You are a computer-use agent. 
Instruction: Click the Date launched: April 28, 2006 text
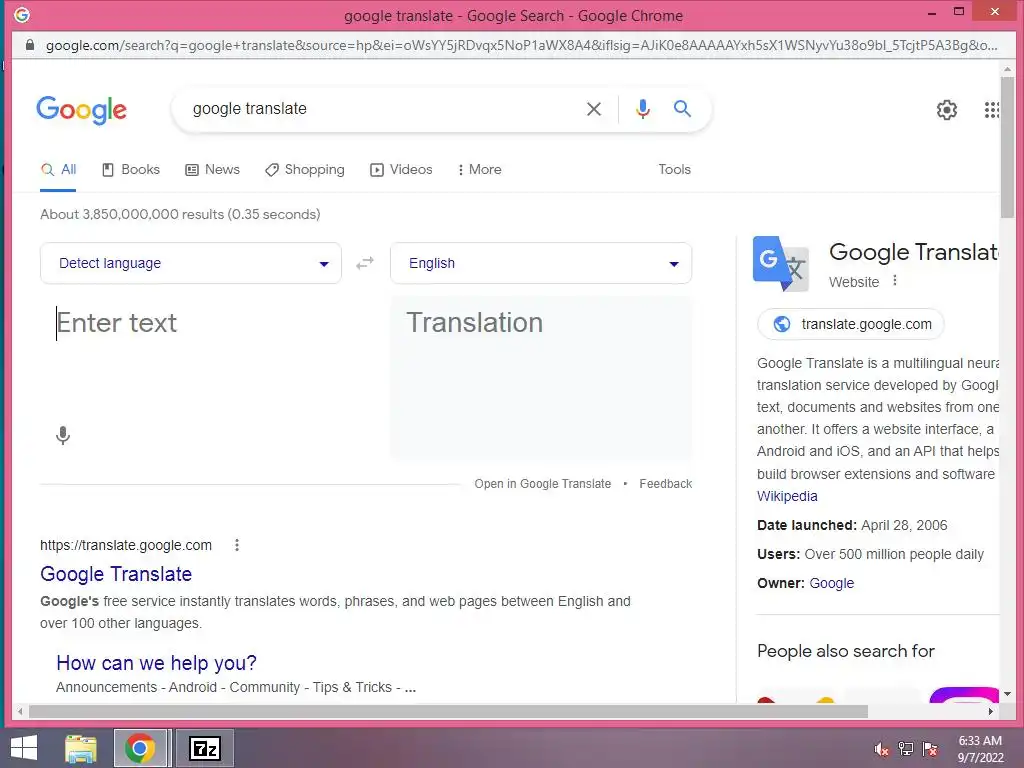click(852, 525)
